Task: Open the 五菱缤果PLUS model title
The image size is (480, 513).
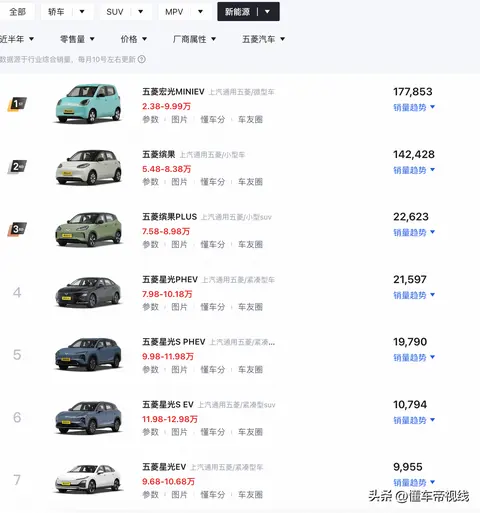Action: pyautogui.click(x=170, y=217)
